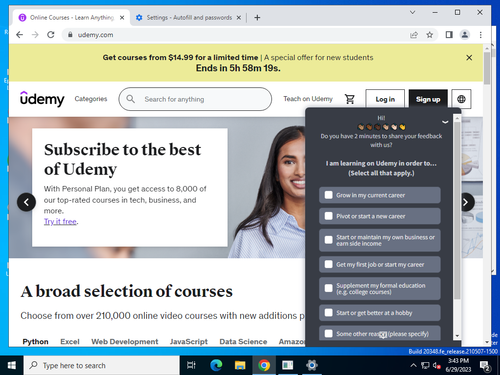Open Teach on Udemy link
Screen dimensions: 500x375
tap(308, 99)
